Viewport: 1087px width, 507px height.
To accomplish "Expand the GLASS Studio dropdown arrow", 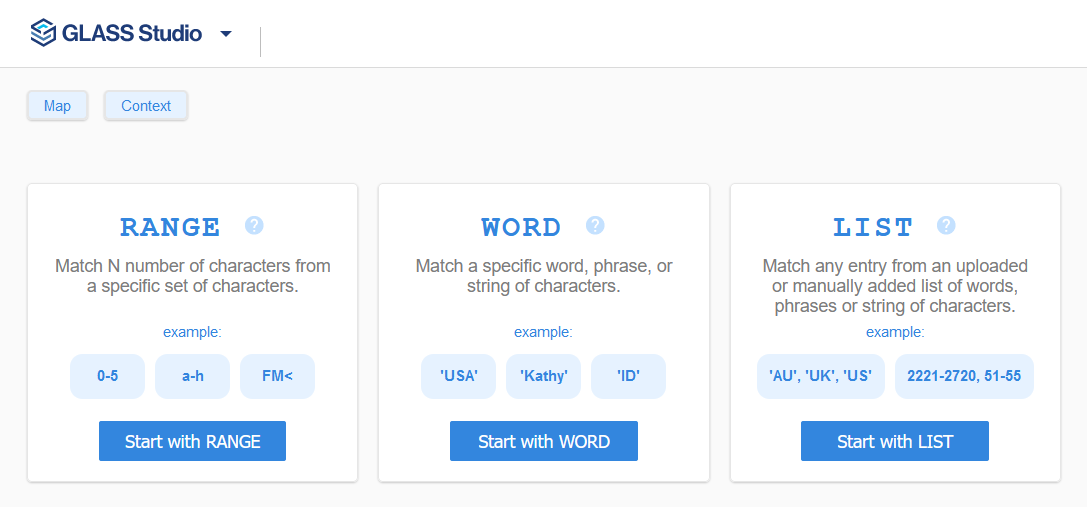I will [x=225, y=33].
